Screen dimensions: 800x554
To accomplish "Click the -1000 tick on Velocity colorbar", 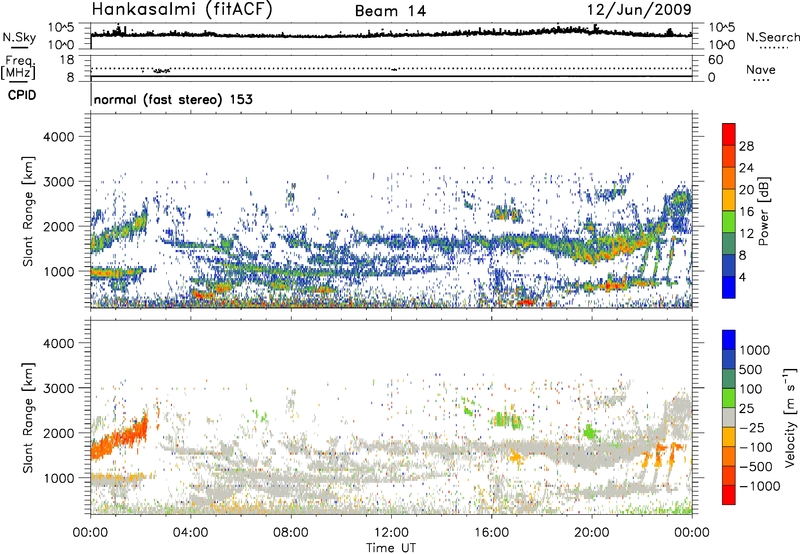I will pyautogui.click(x=759, y=486).
